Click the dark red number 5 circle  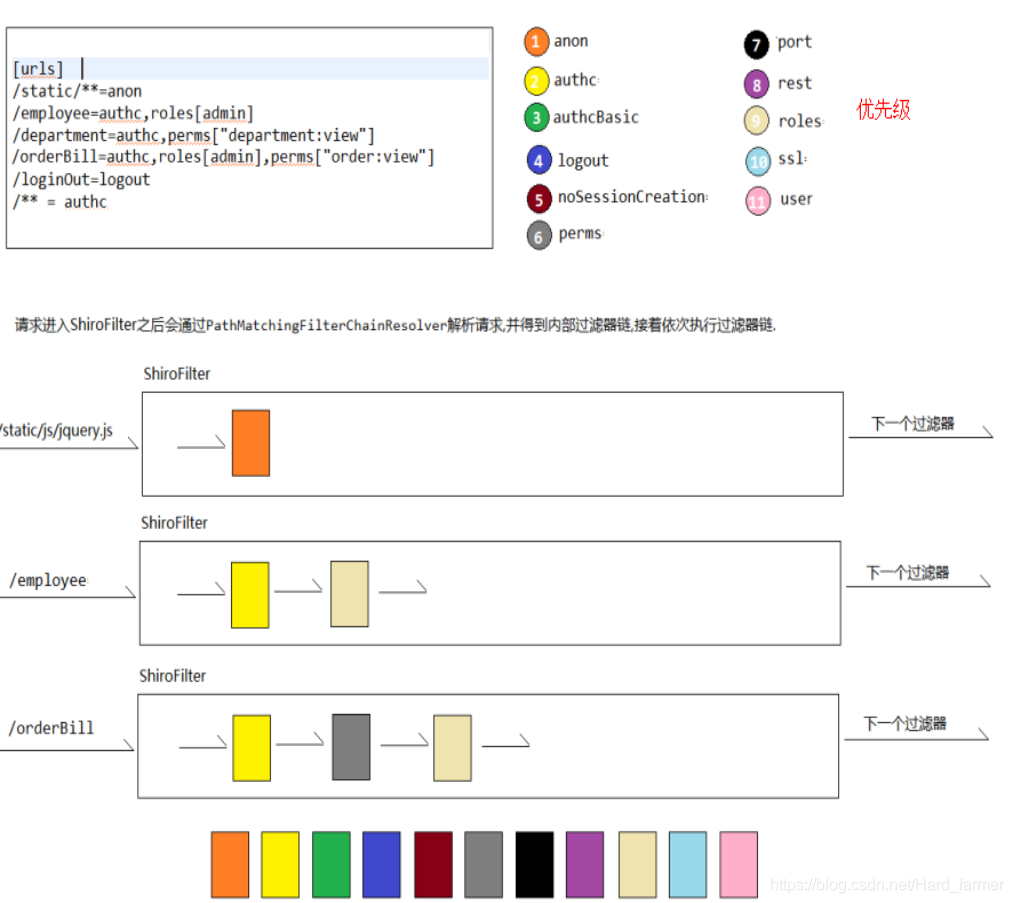pyautogui.click(x=539, y=199)
